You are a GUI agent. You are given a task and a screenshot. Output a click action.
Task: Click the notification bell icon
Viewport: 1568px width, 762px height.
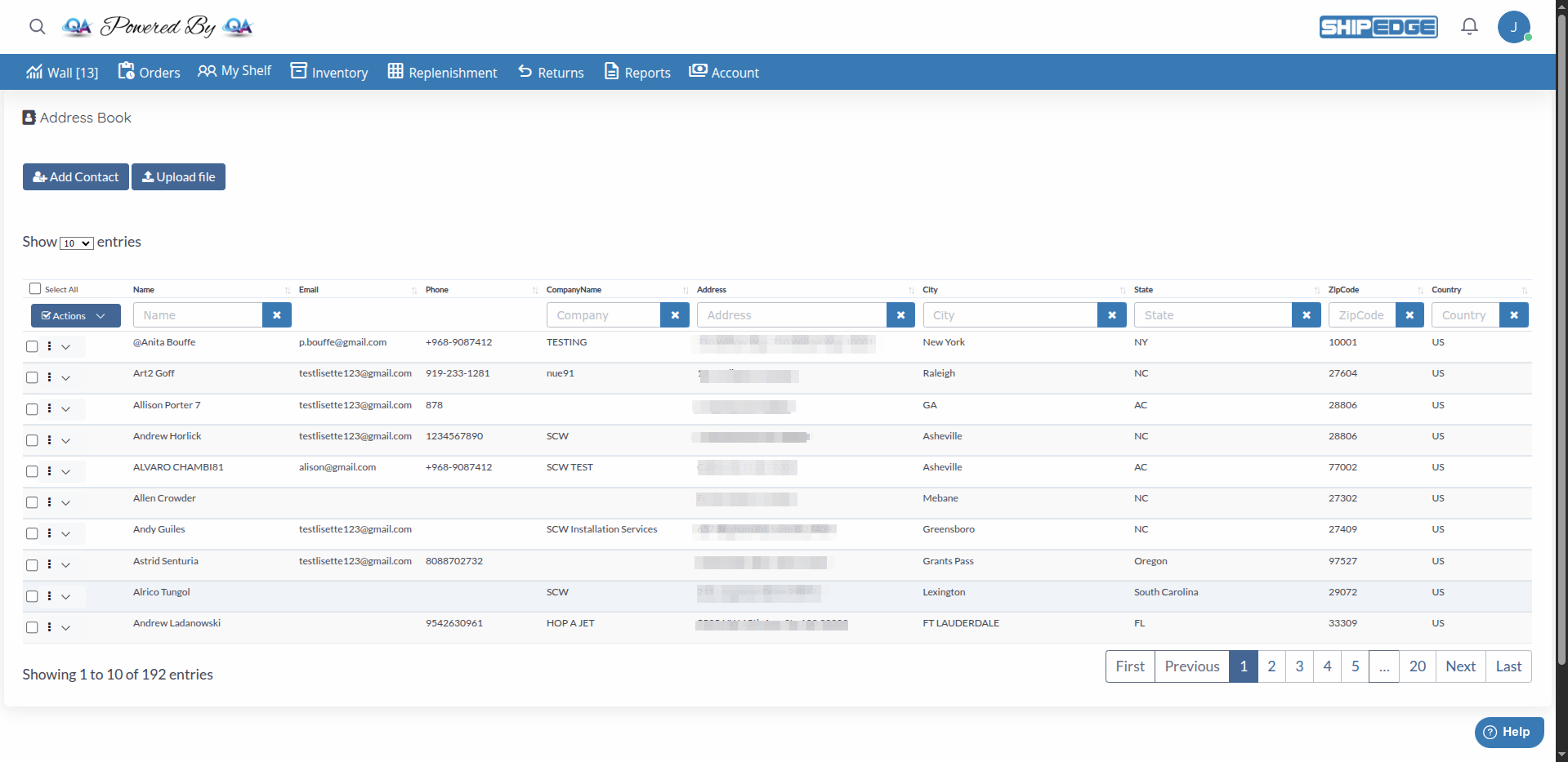pyautogui.click(x=1468, y=26)
